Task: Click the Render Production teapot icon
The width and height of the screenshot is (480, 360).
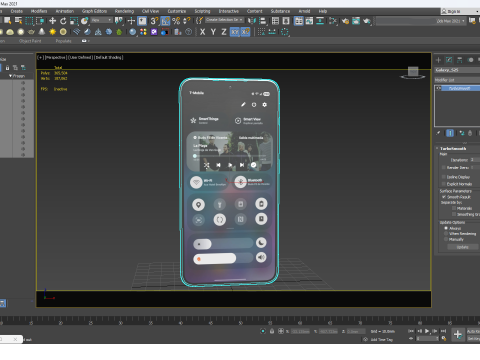Action: [367, 21]
